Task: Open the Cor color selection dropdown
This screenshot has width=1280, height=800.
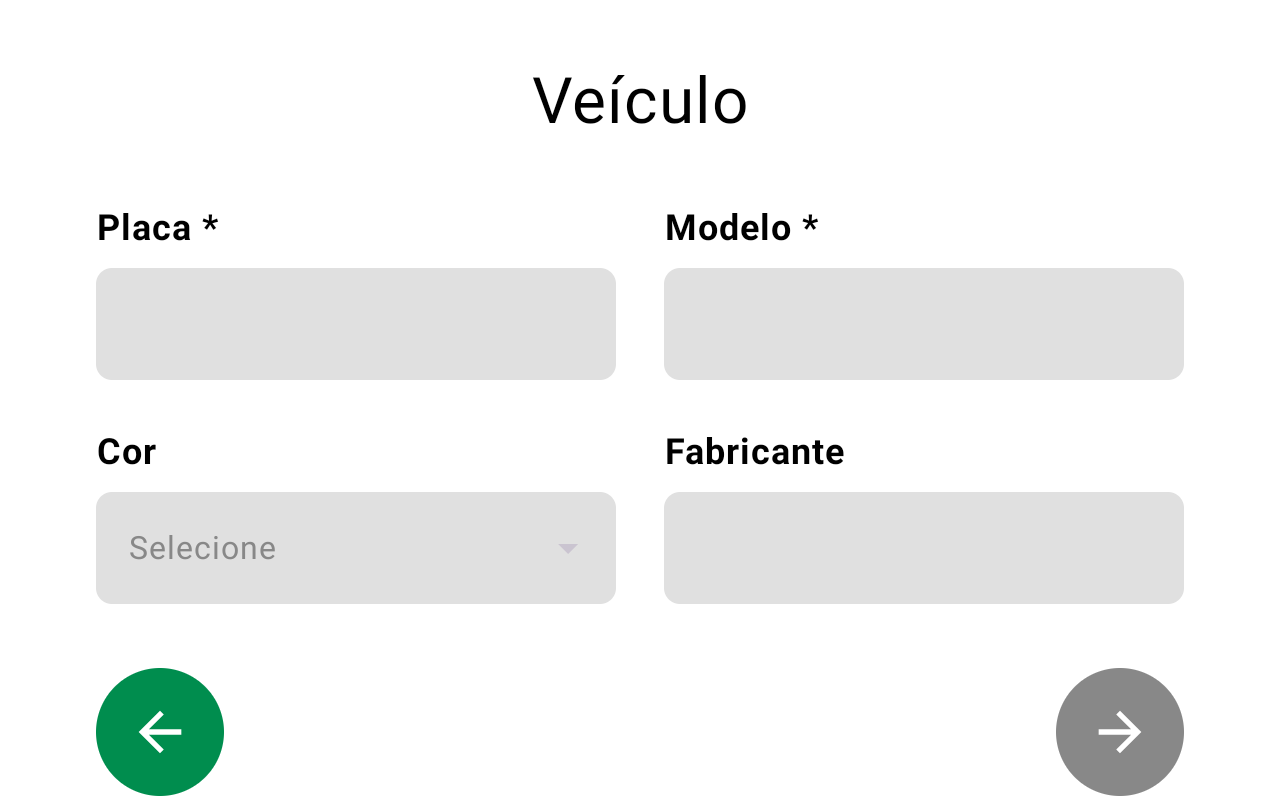Action: [x=356, y=548]
